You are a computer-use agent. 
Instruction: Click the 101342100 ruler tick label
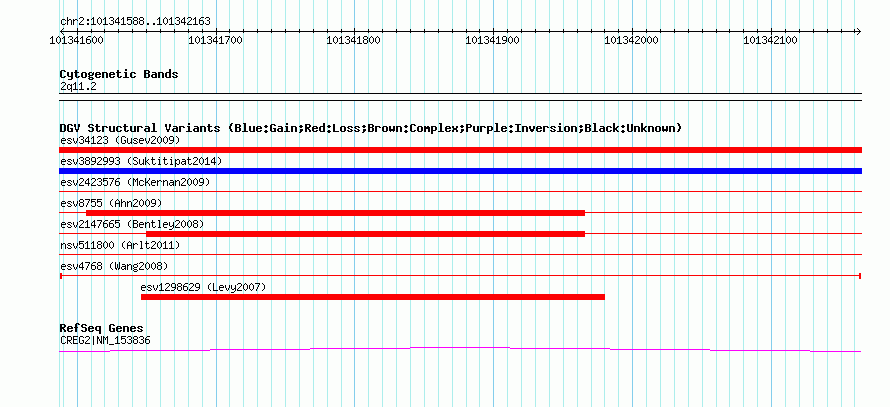click(770, 40)
